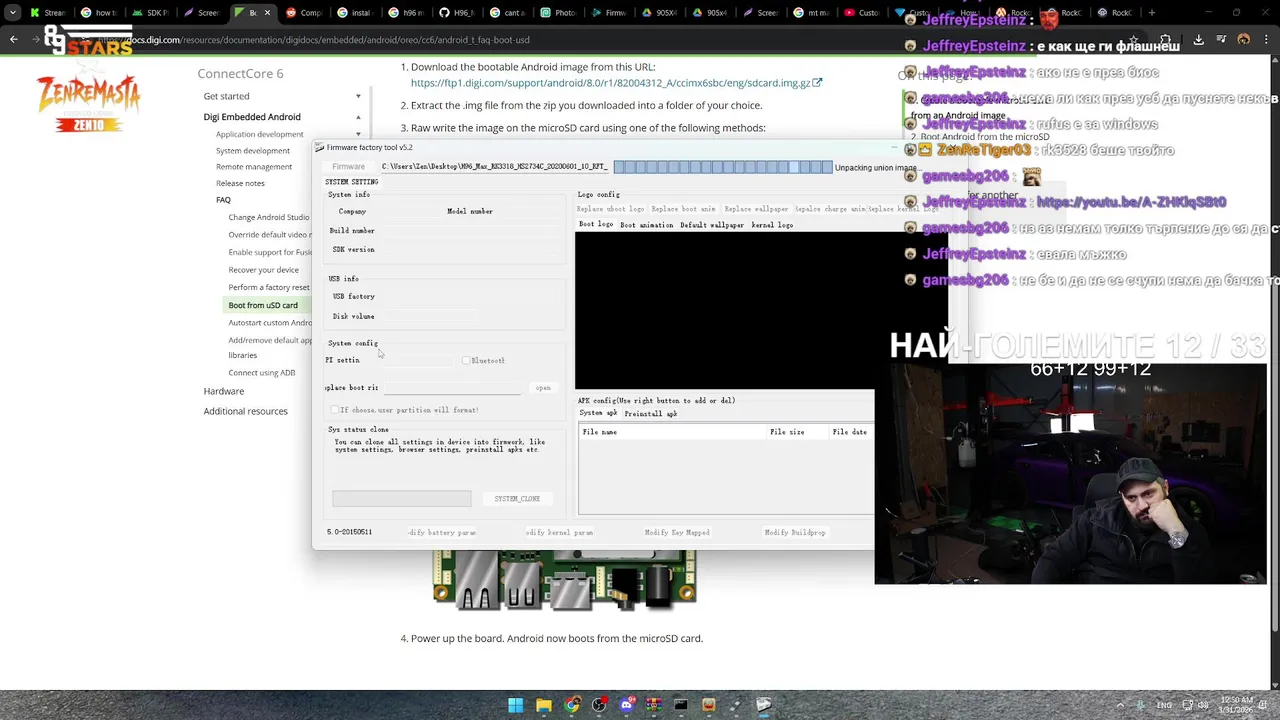Screen dimensions: 1280x720
Task: Click Replace boot anim button
Action: pyautogui.click(x=684, y=209)
